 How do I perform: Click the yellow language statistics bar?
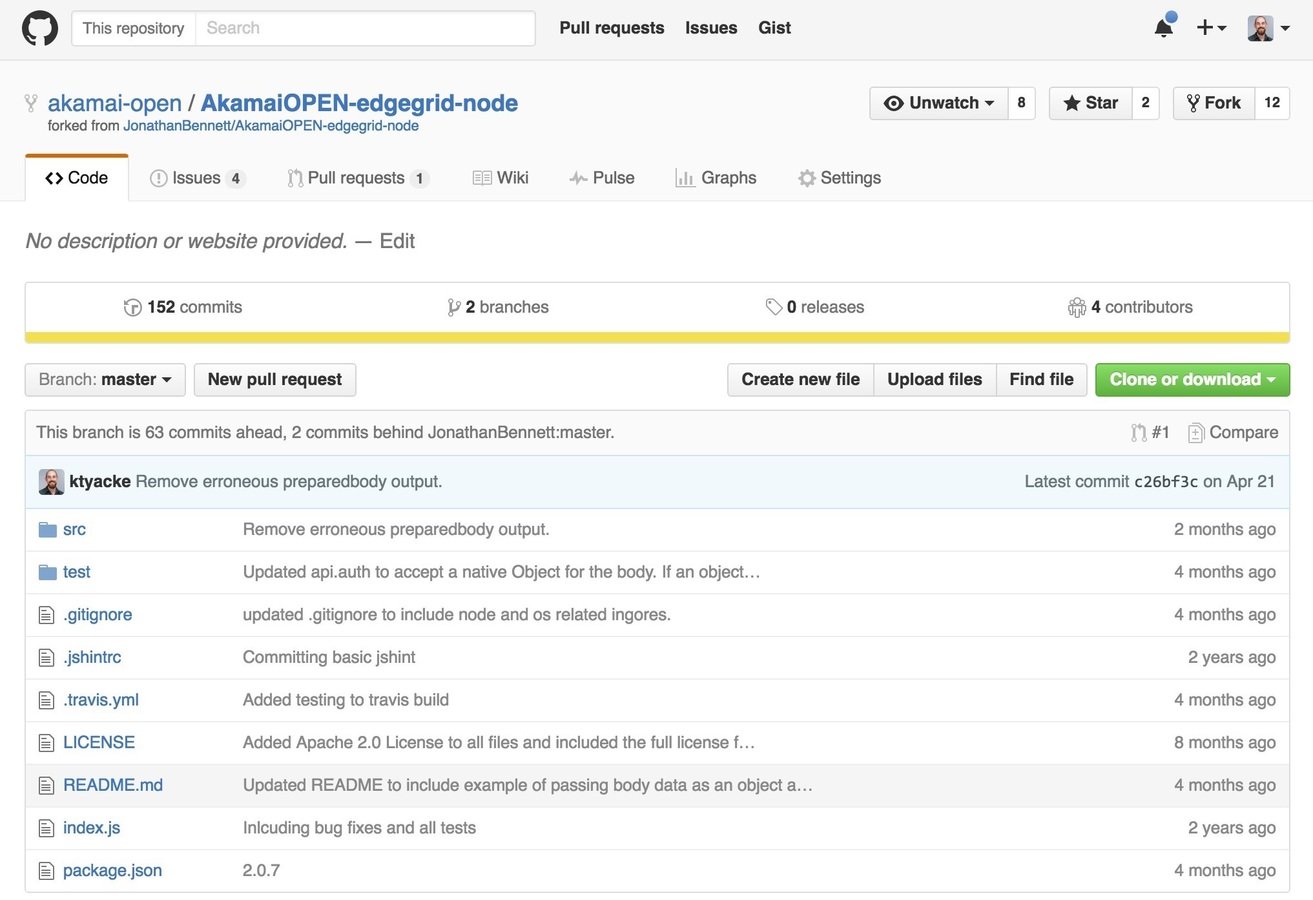(657, 338)
